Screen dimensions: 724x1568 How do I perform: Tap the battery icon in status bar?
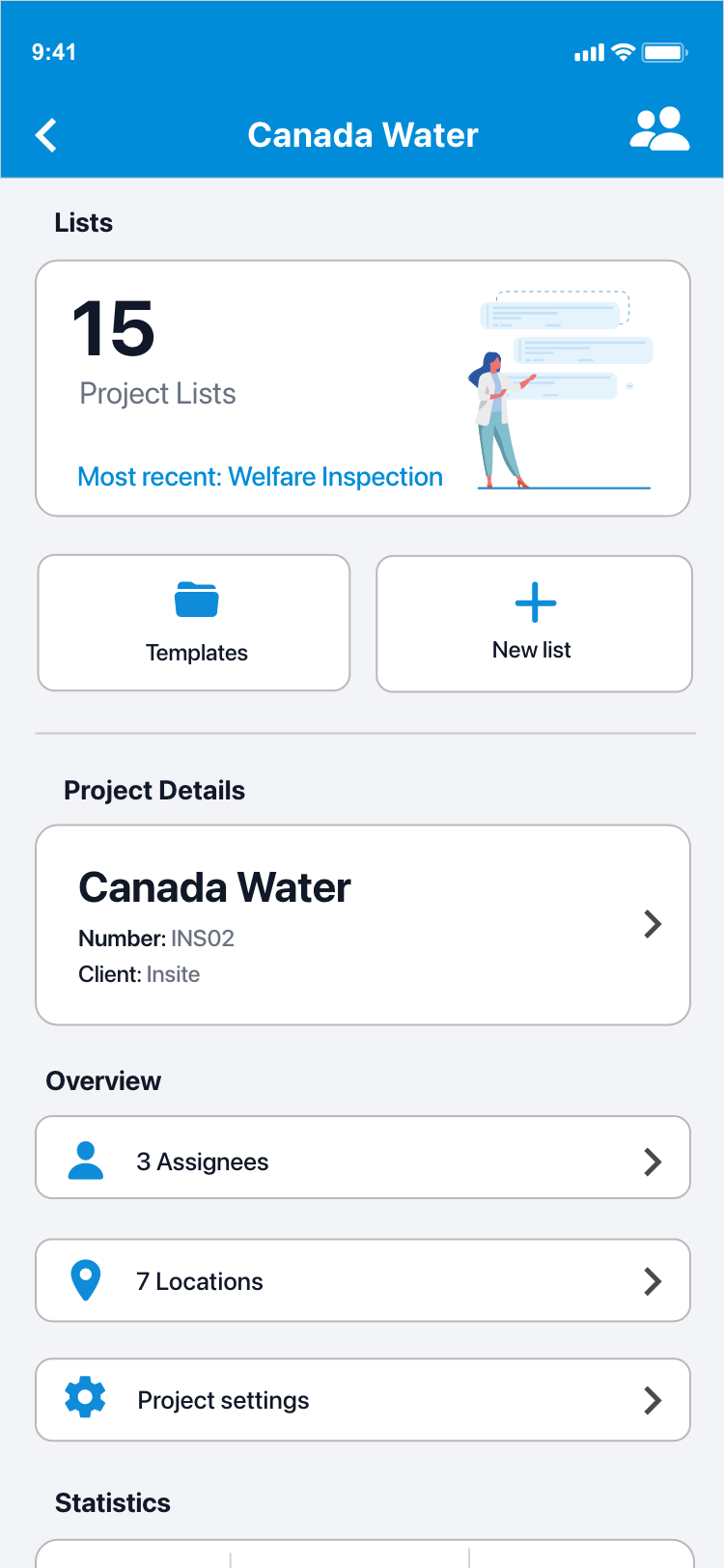(x=664, y=53)
